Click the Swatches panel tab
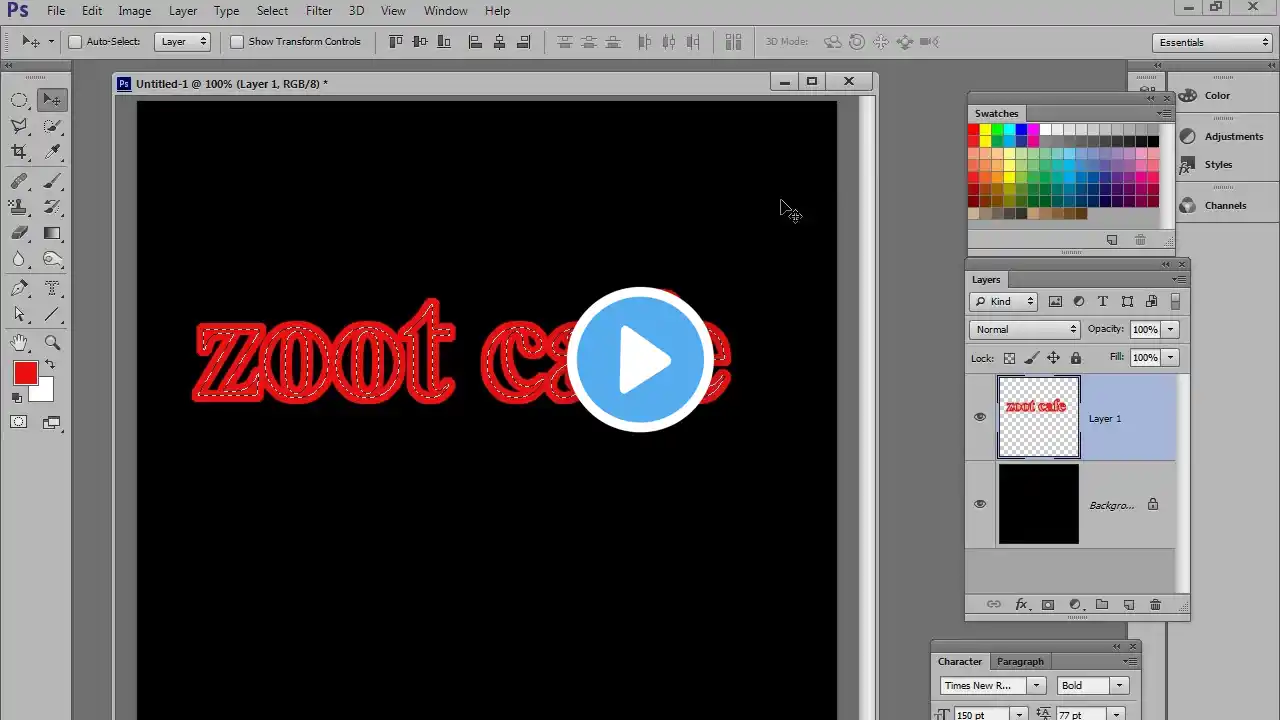 [x=996, y=113]
